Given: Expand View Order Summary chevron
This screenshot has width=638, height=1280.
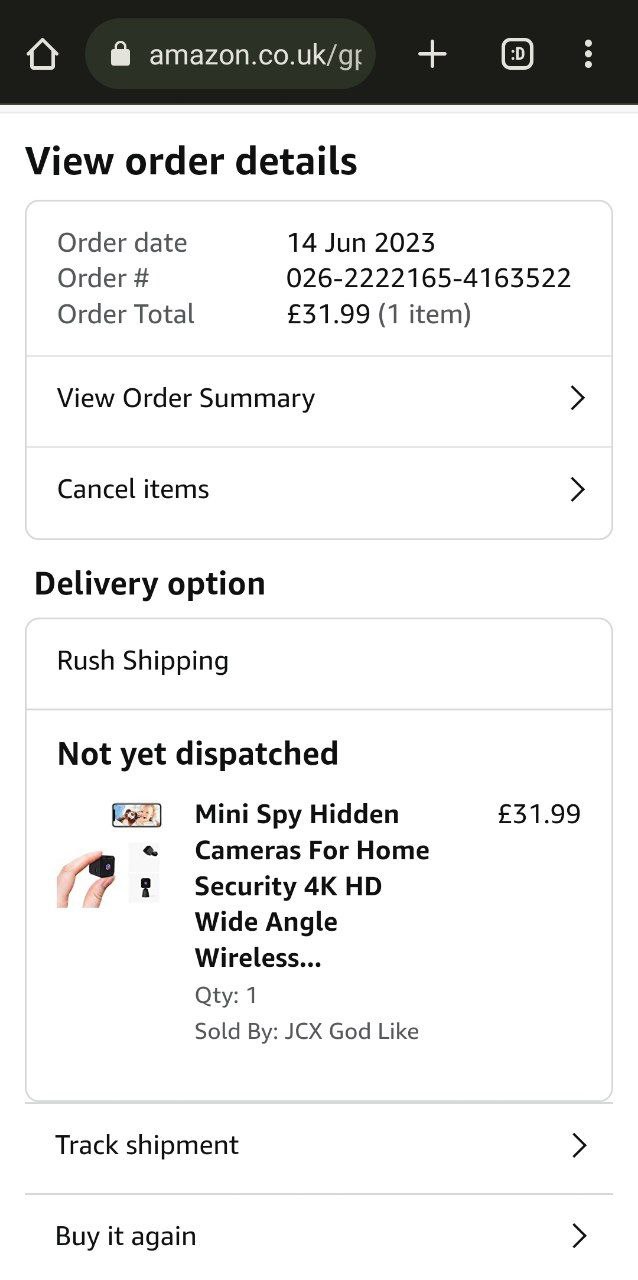Looking at the screenshot, I should coord(577,399).
